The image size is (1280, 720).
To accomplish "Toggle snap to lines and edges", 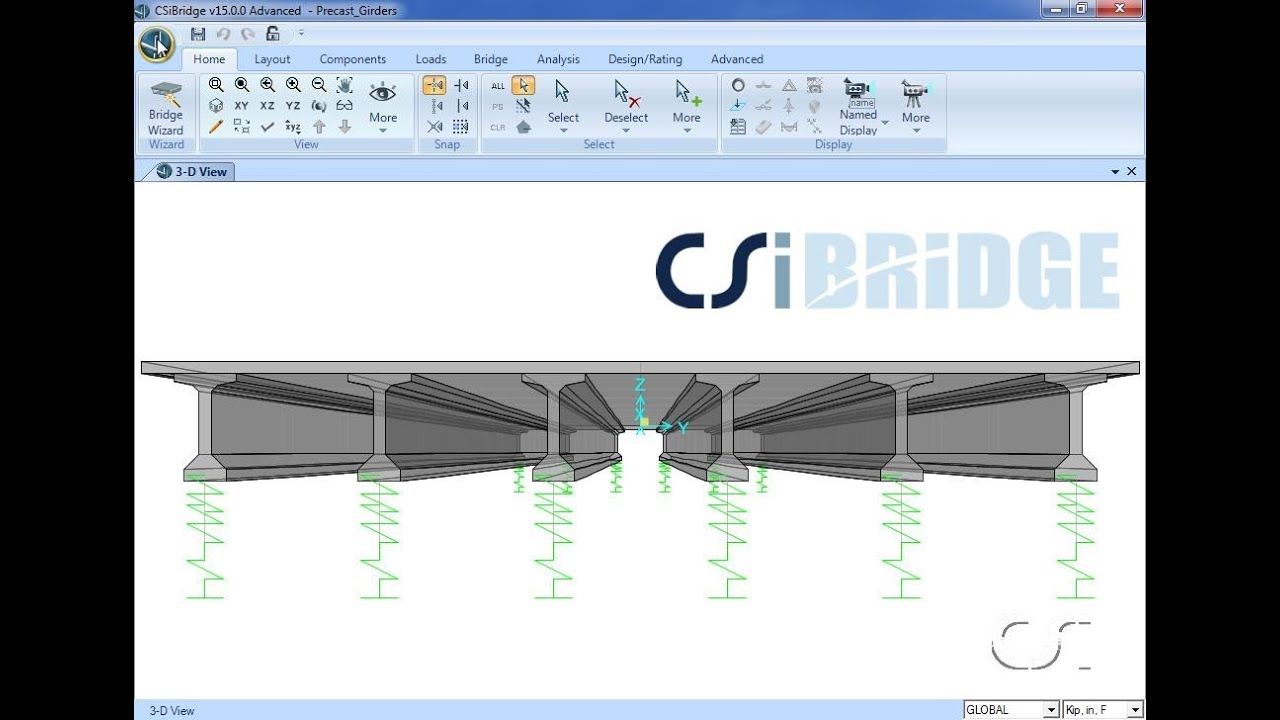I will point(461,106).
